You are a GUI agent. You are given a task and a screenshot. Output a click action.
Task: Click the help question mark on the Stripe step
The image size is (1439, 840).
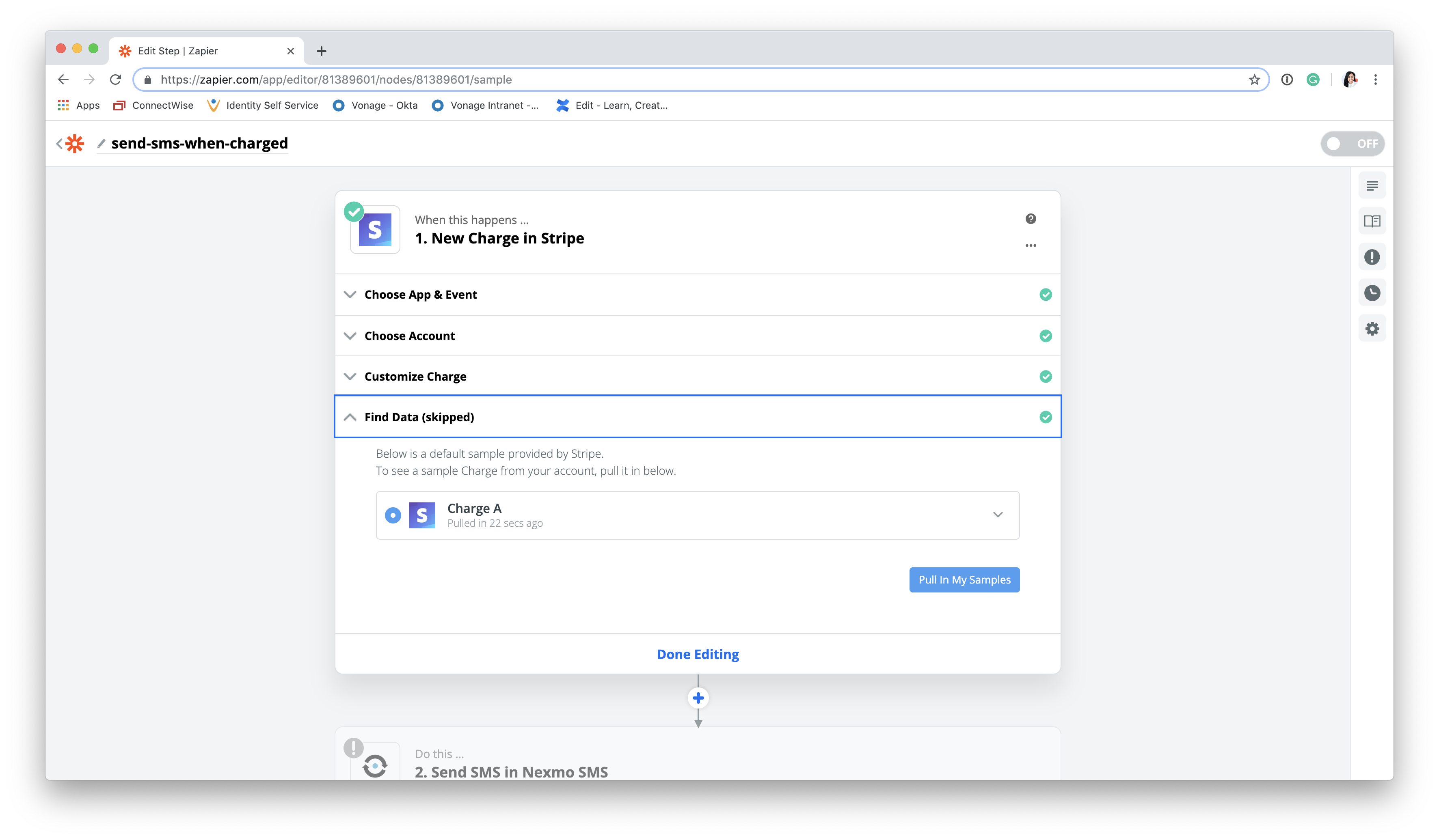click(x=1030, y=219)
